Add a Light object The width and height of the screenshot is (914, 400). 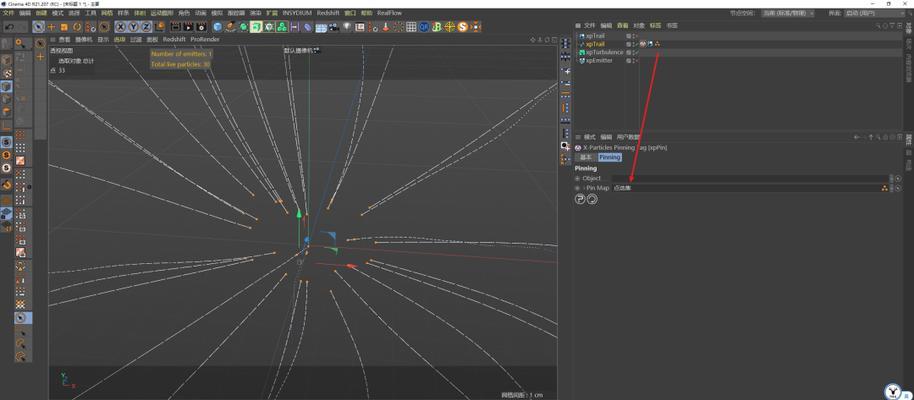(347, 27)
